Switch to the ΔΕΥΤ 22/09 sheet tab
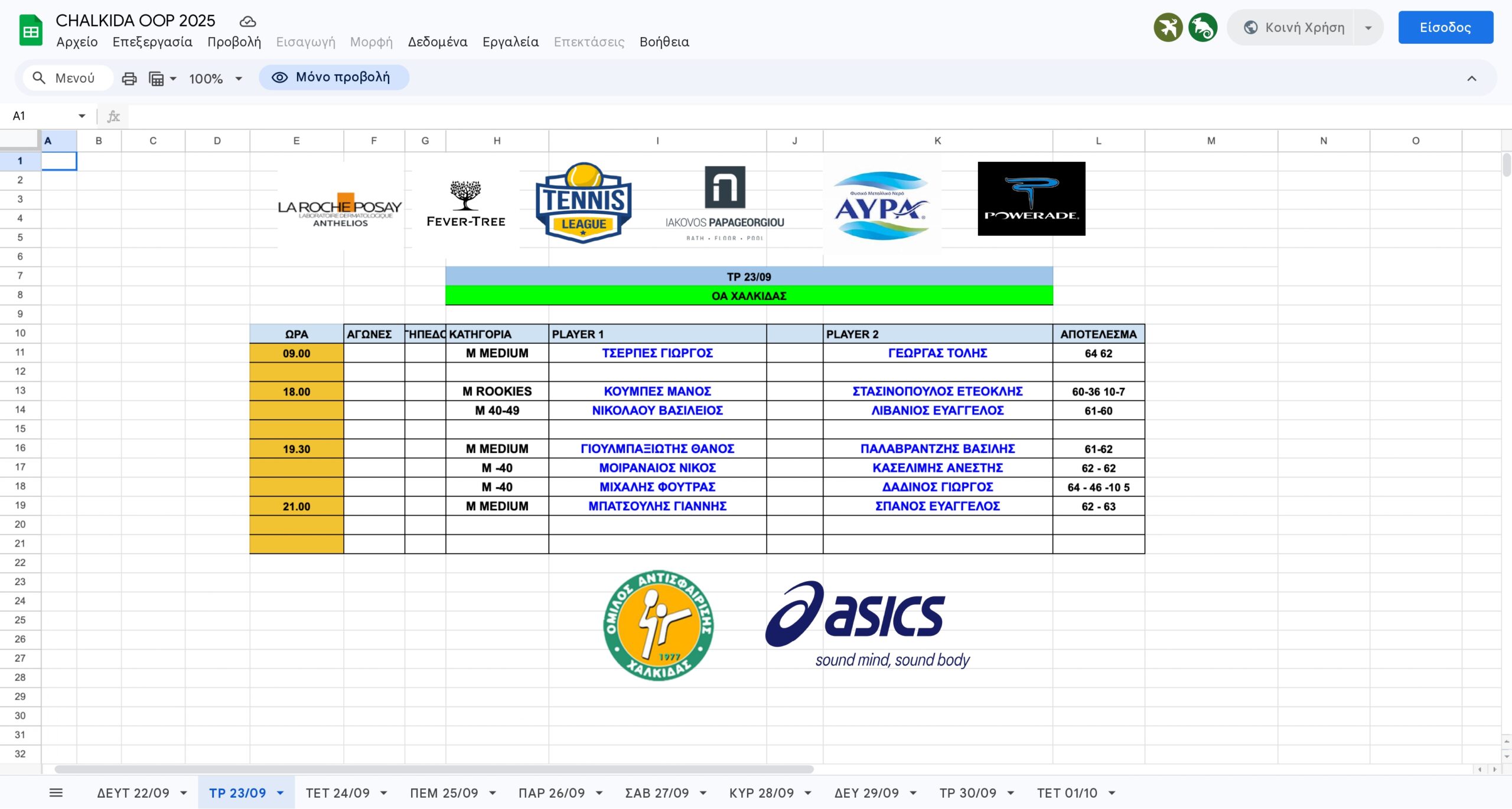 [133, 793]
